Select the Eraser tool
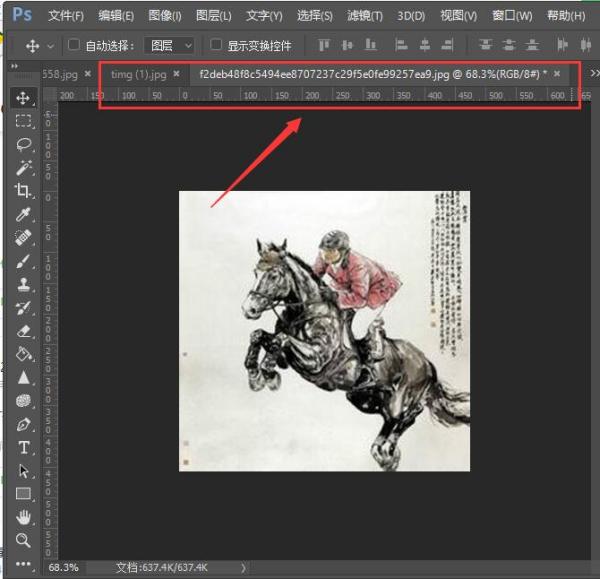The height and width of the screenshot is (579, 600). click(x=23, y=331)
